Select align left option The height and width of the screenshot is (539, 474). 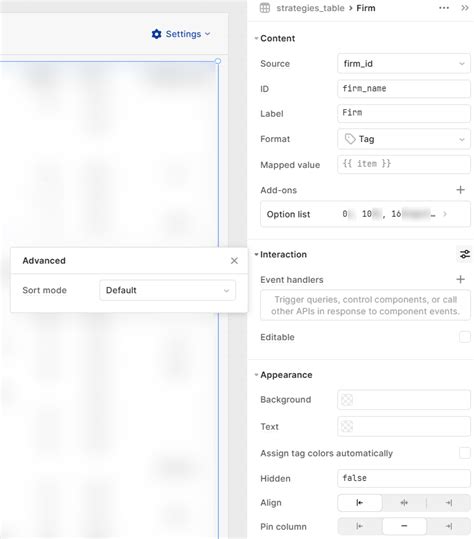(360, 503)
